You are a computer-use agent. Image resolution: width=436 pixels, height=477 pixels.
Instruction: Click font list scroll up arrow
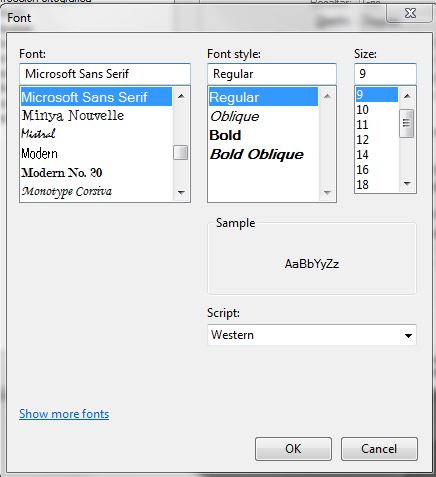[181, 96]
